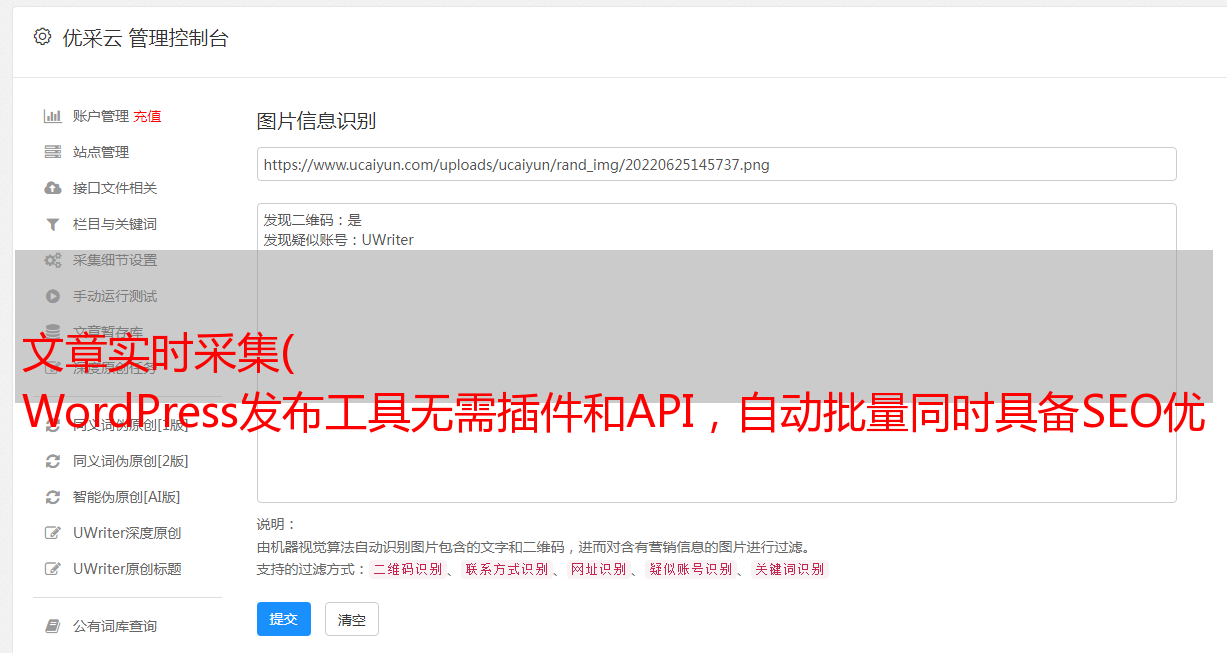
Task: Click the 优采云 管理控制台 title
Action: (x=145, y=38)
